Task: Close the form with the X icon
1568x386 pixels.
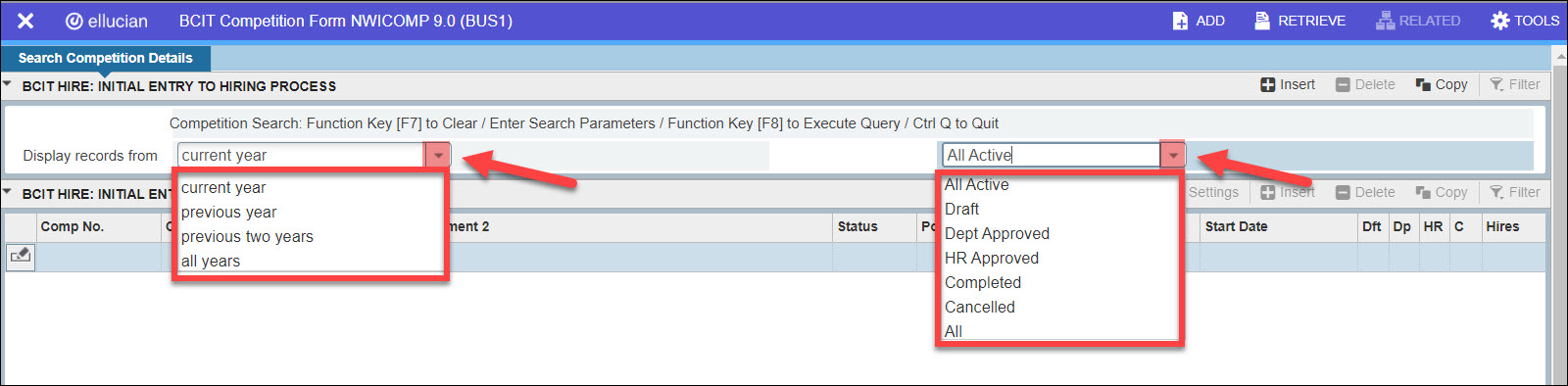Action: tap(25, 21)
